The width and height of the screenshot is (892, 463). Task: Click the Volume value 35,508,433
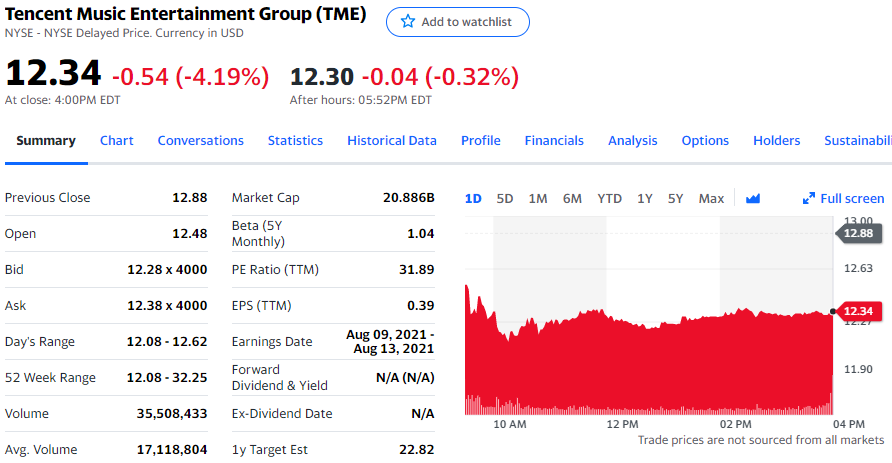(x=172, y=414)
